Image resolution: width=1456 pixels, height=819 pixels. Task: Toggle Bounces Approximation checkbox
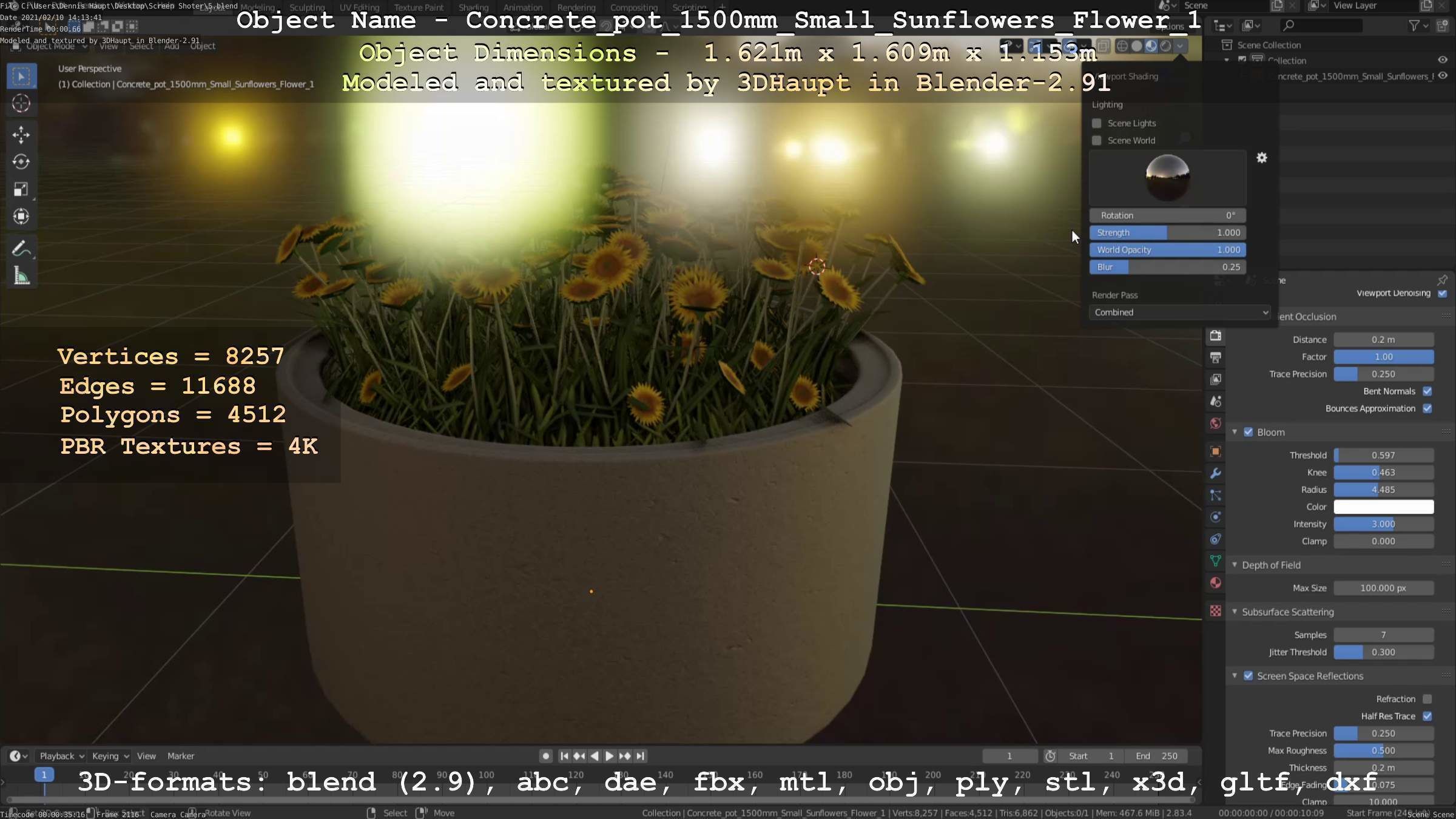(1427, 408)
